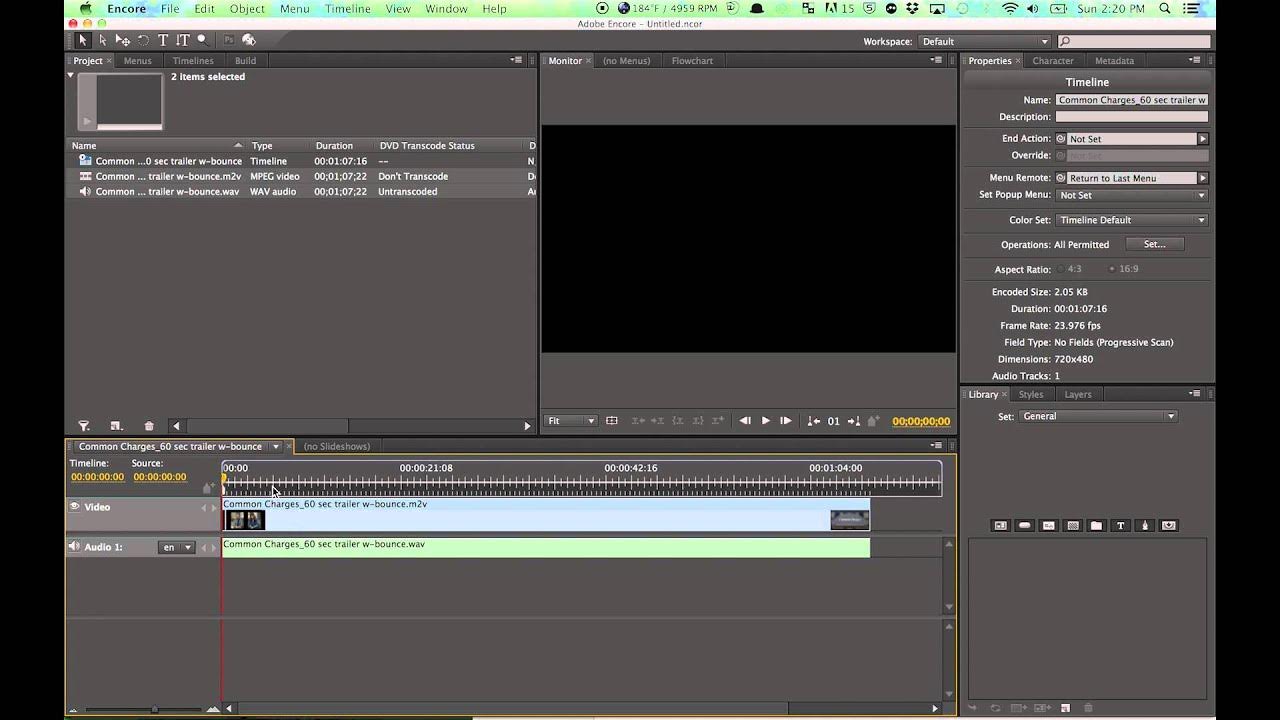This screenshot has height=720, width=1280.
Task: Click the Preview disc icon in toolbar
Action: pyautogui.click(x=249, y=40)
